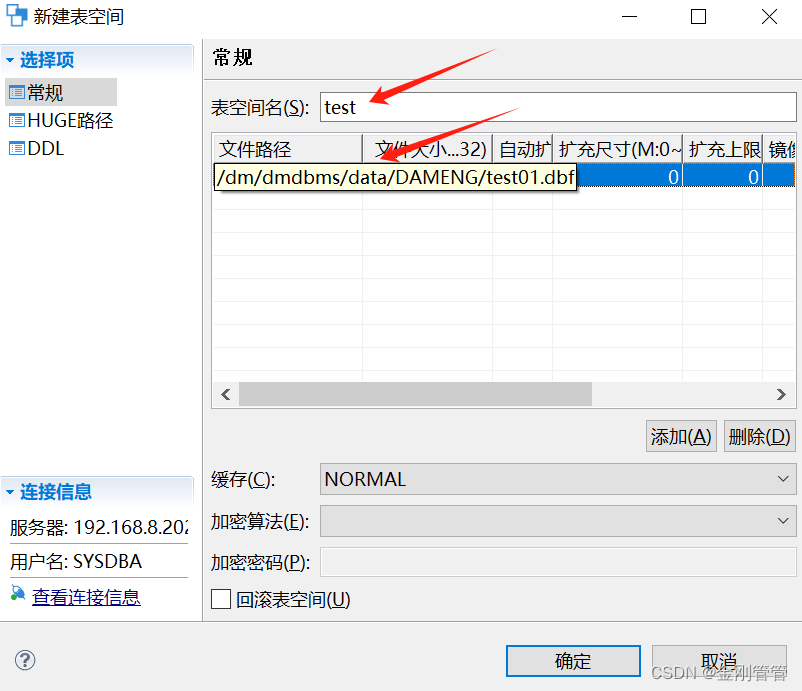The image size is (802, 691).
Task: Click the 删除(D) button
Action: tap(759, 436)
